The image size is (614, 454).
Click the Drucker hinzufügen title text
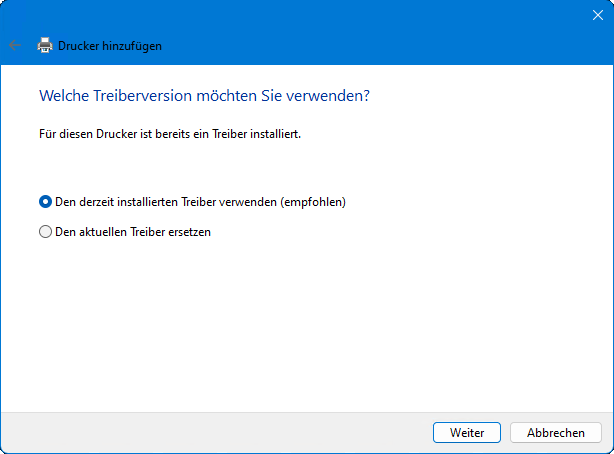pyautogui.click(x=110, y=45)
